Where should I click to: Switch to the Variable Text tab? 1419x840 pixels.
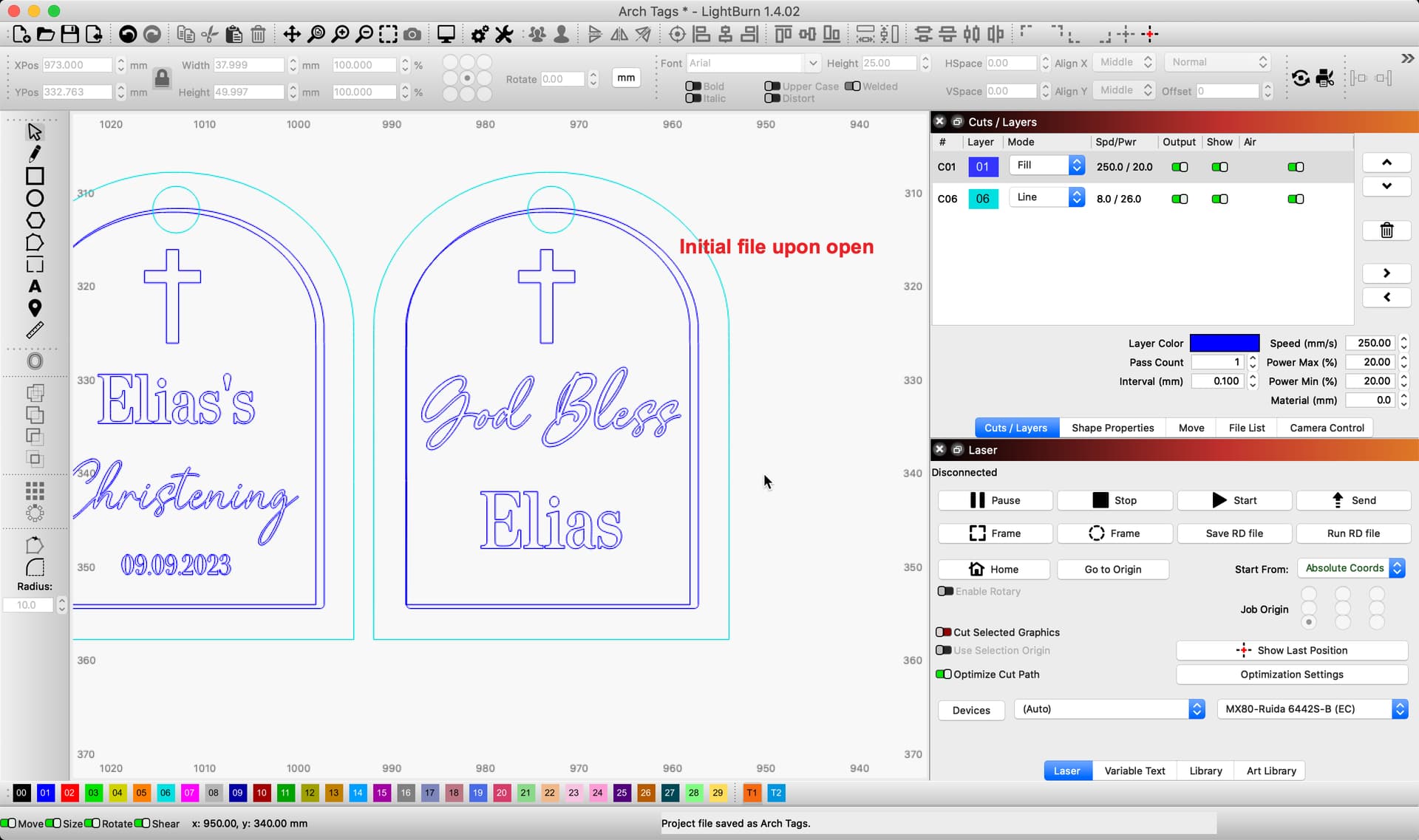coord(1134,771)
